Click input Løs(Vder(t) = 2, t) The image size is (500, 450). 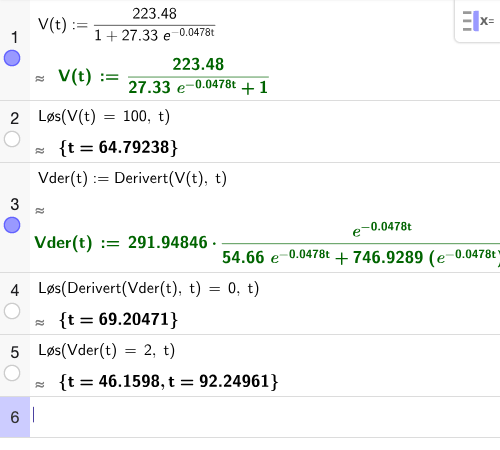pos(106,351)
